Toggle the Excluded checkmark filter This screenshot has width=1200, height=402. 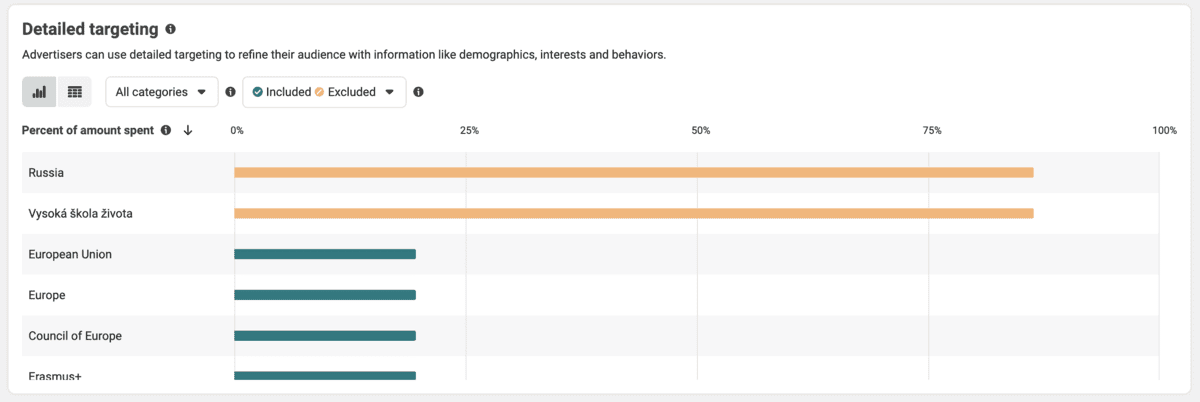tap(320, 92)
